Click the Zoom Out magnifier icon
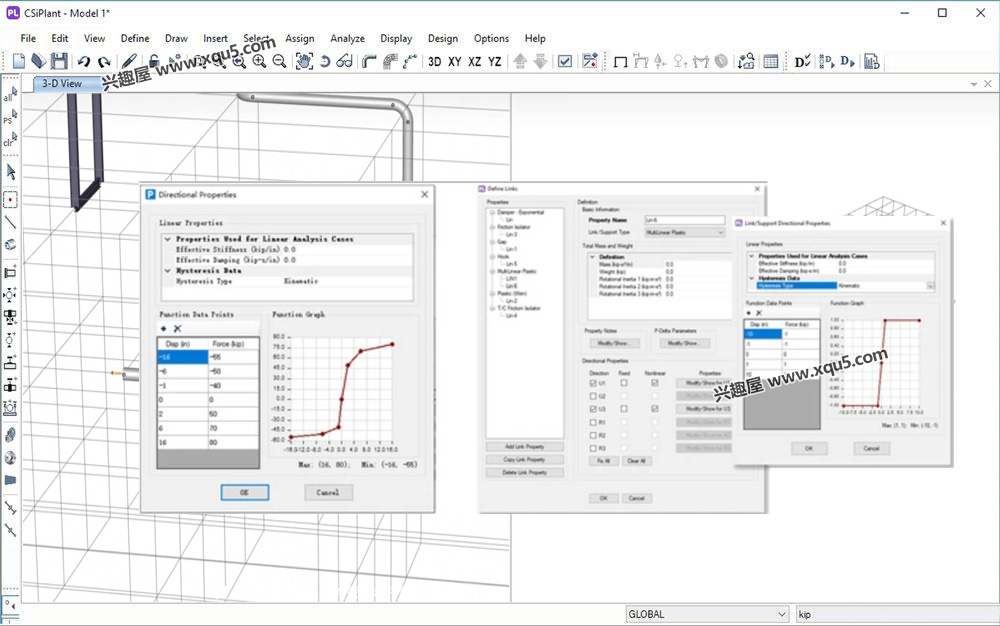1000x626 pixels. click(x=279, y=61)
